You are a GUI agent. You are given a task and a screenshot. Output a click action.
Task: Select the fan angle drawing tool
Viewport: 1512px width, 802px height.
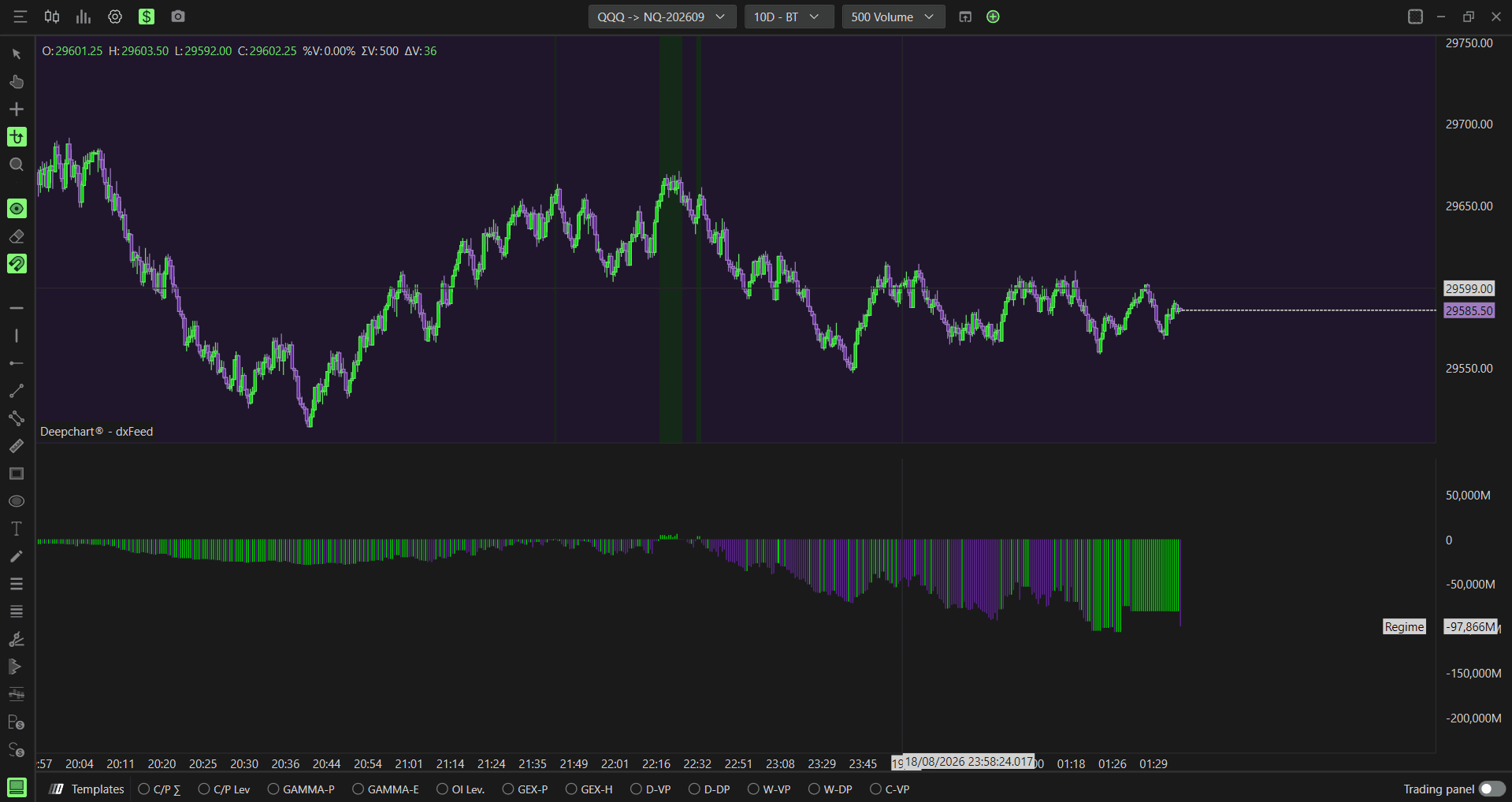[x=17, y=639]
